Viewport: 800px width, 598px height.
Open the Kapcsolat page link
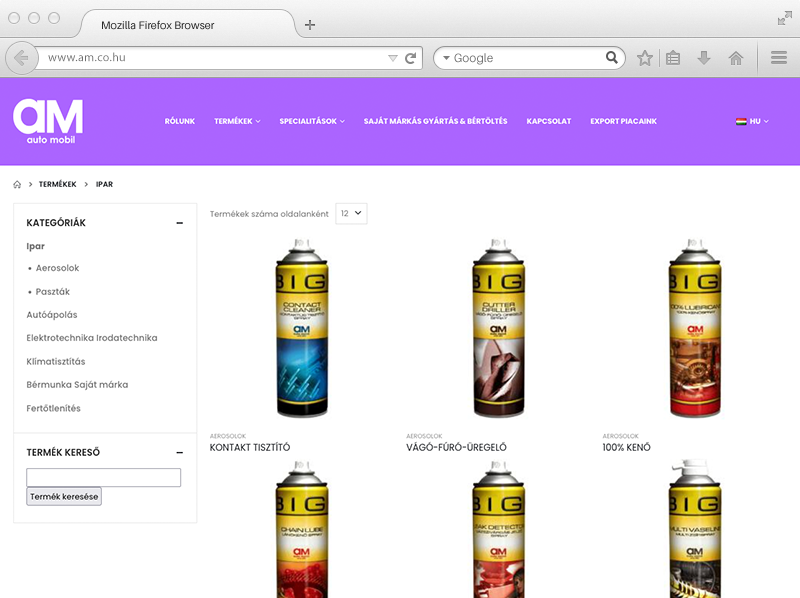pos(548,121)
